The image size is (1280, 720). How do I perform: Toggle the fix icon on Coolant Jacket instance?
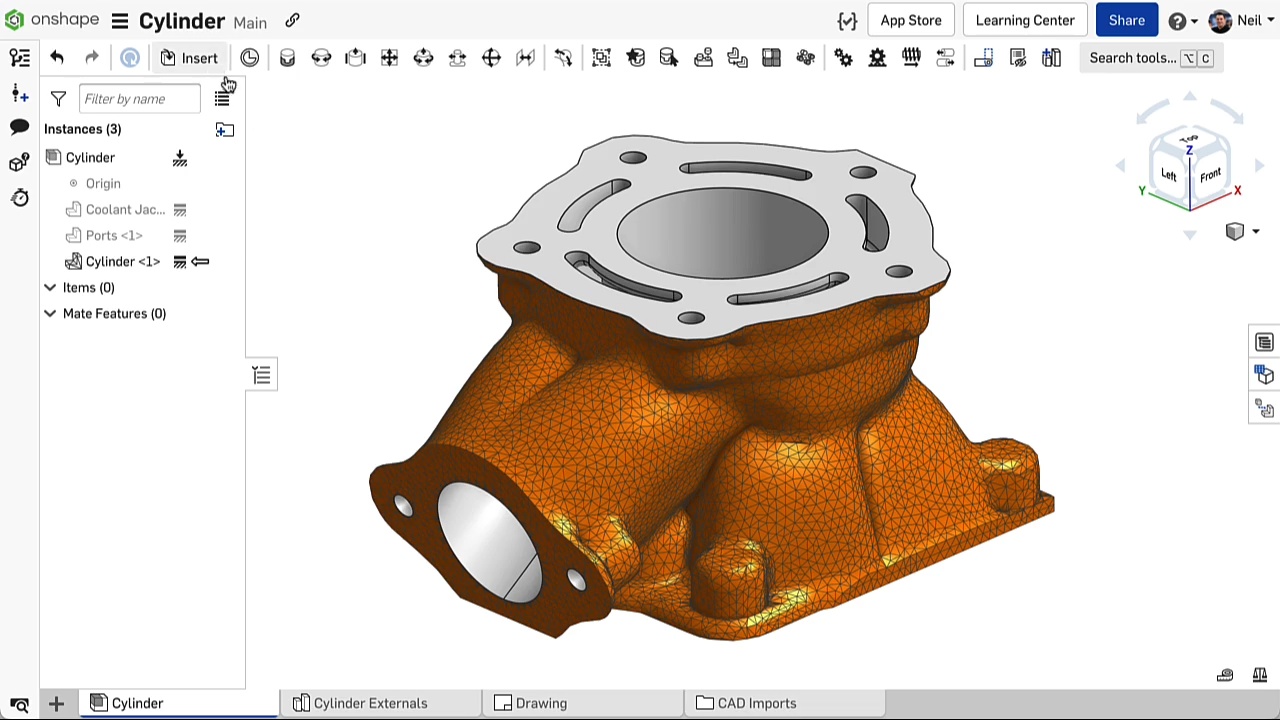click(180, 209)
